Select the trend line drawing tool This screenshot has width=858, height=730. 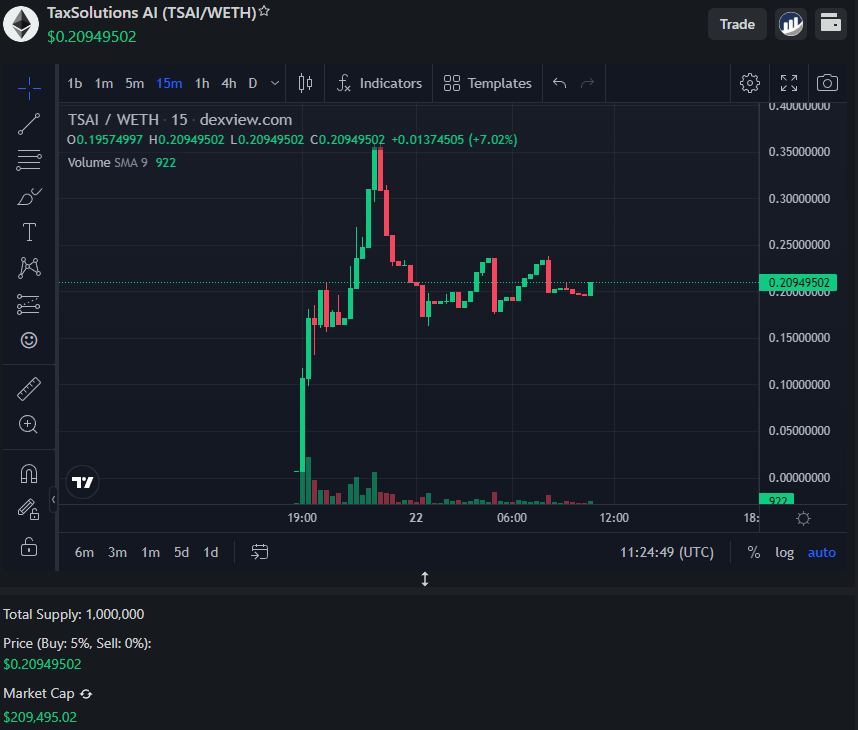(x=29, y=124)
